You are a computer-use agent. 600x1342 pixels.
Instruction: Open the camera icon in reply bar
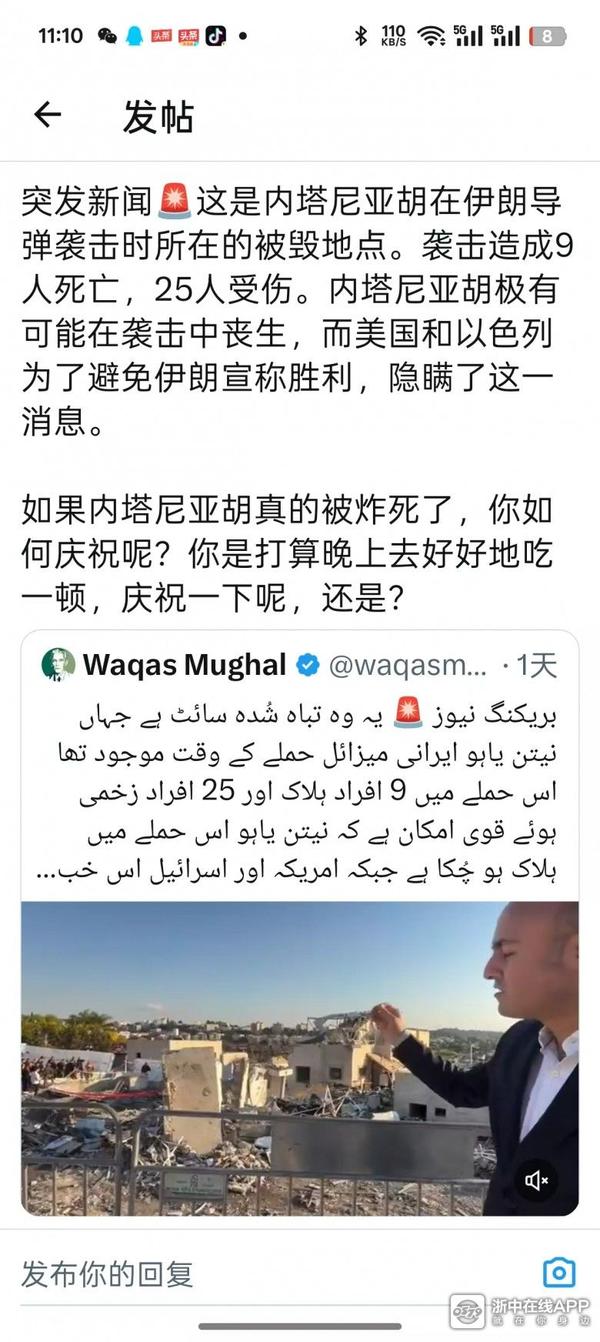point(559,1273)
